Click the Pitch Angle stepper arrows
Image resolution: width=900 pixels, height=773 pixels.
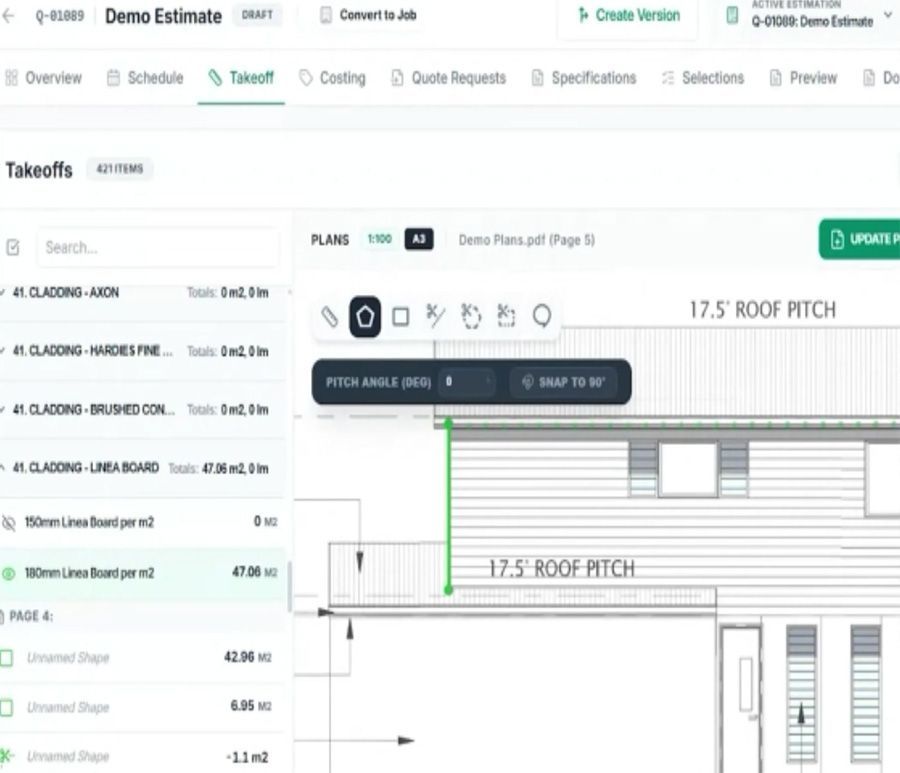pyautogui.click(x=488, y=382)
